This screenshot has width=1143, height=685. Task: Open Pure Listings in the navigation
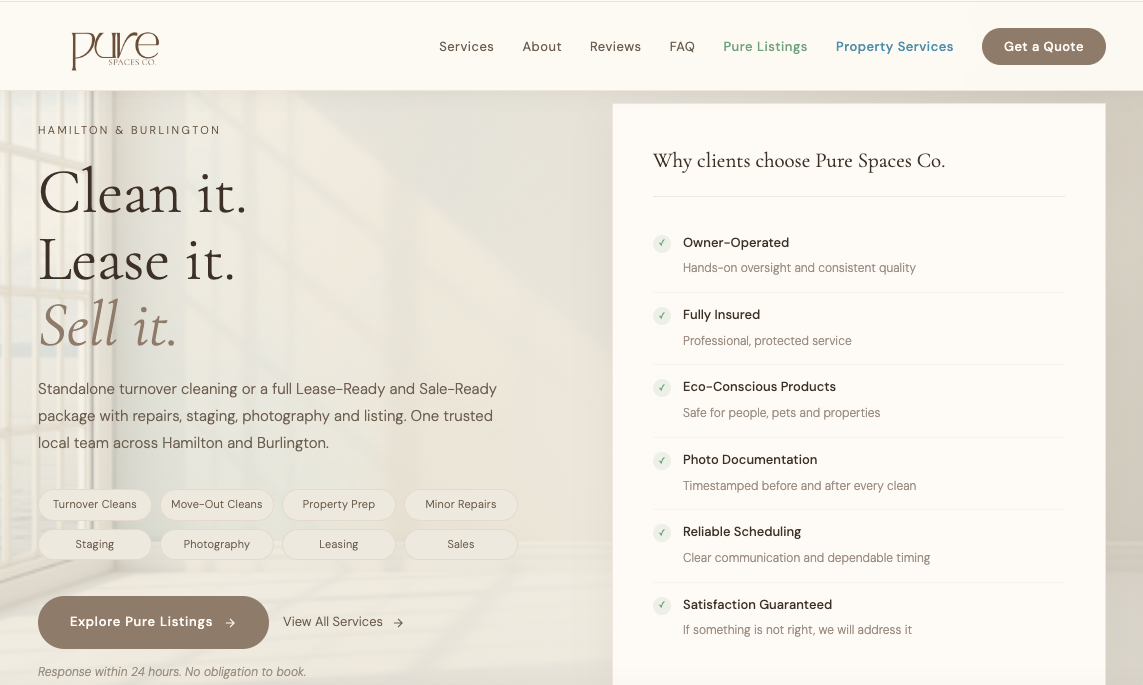click(x=765, y=47)
